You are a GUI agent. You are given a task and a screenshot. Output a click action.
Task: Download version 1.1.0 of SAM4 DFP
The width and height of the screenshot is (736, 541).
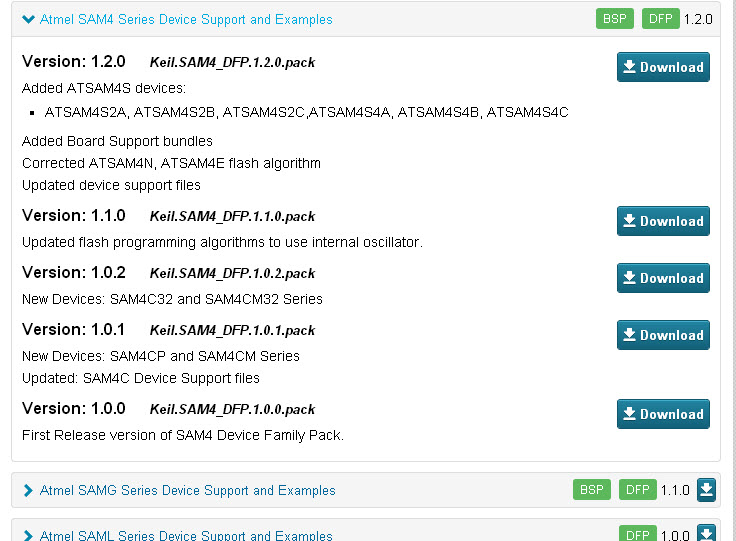pyautogui.click(x=663, y=221)
